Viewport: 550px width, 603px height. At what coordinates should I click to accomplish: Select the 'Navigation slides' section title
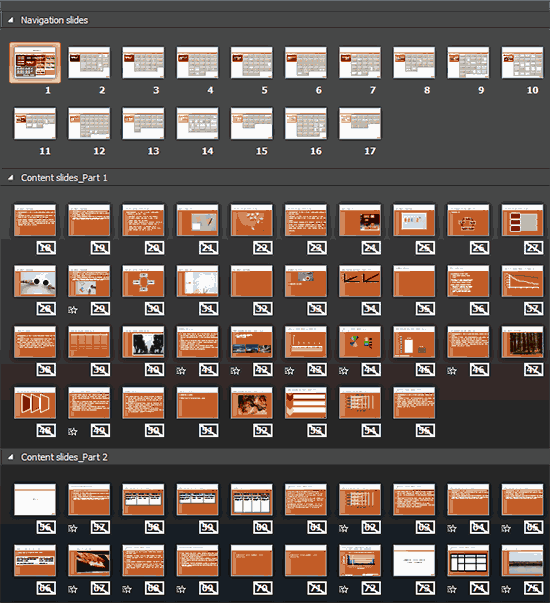(54, 20)
